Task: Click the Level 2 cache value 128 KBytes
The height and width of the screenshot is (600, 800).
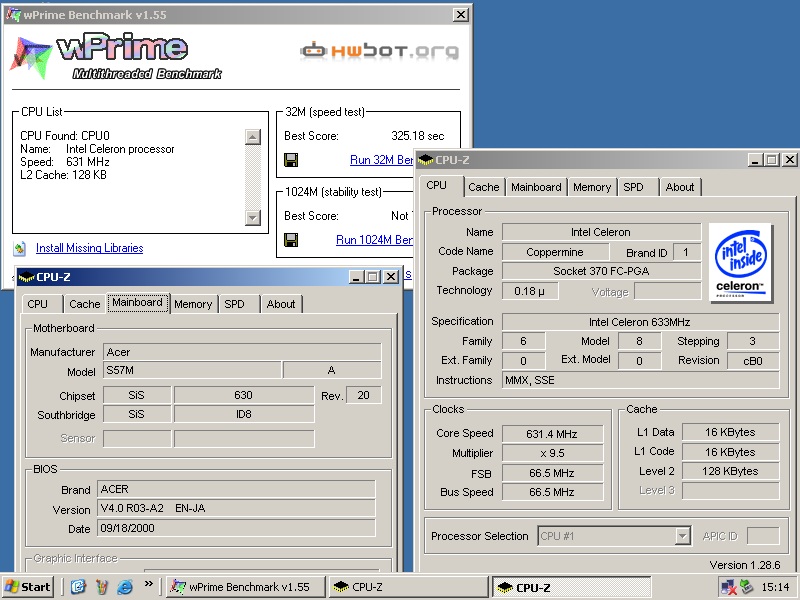Action: pyautogui.click(x=730, y=471)
